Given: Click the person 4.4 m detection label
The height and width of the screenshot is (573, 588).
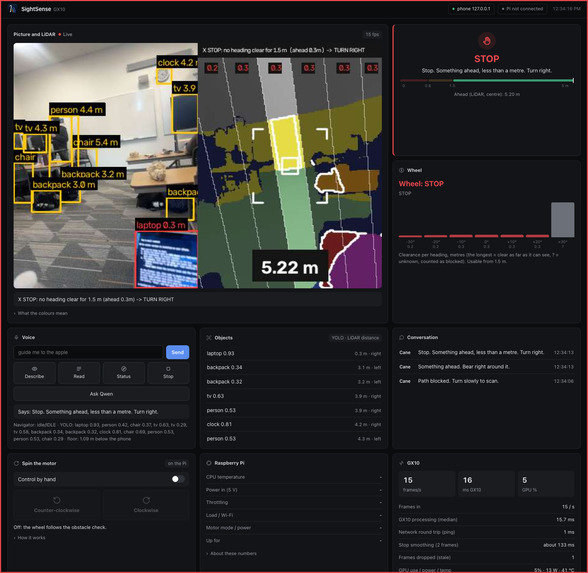Looking at the screenshot, I should [x=77, y=110].
